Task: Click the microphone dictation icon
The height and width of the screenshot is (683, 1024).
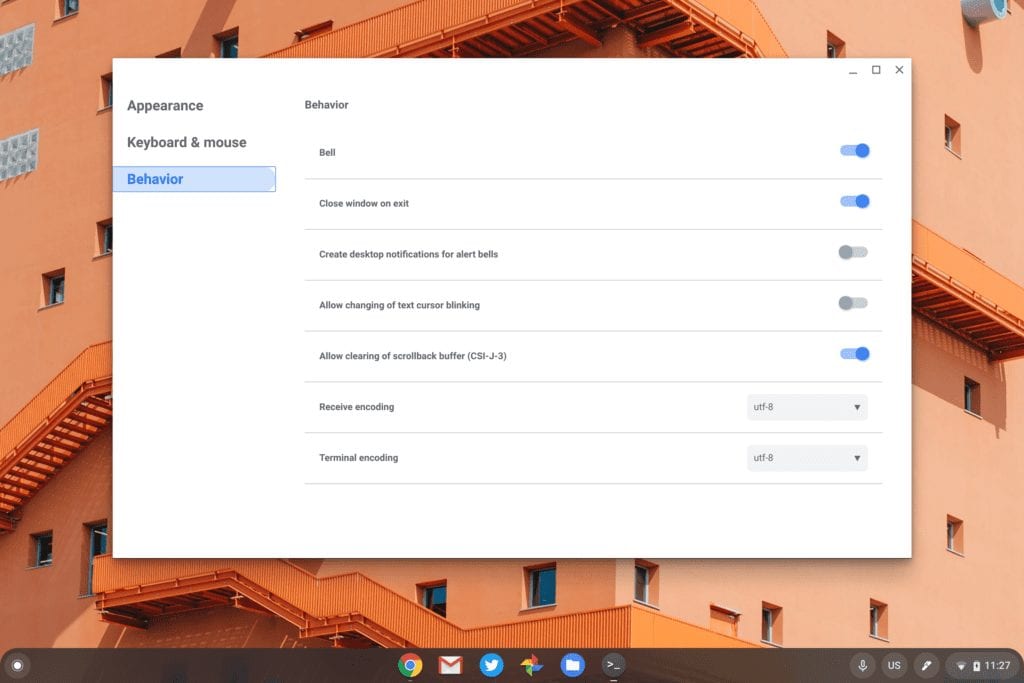Action: (863, 665)
